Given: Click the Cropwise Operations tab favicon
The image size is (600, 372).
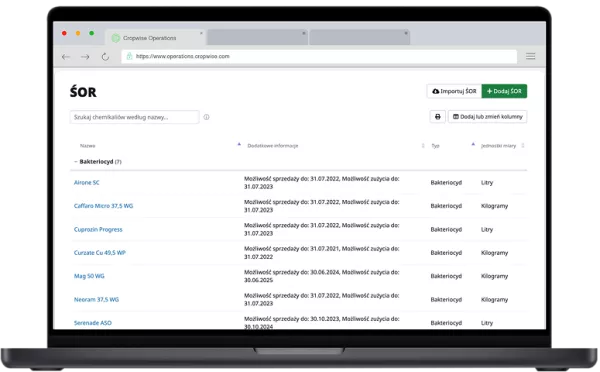Looking at the screenshot, I should (116, 38).
